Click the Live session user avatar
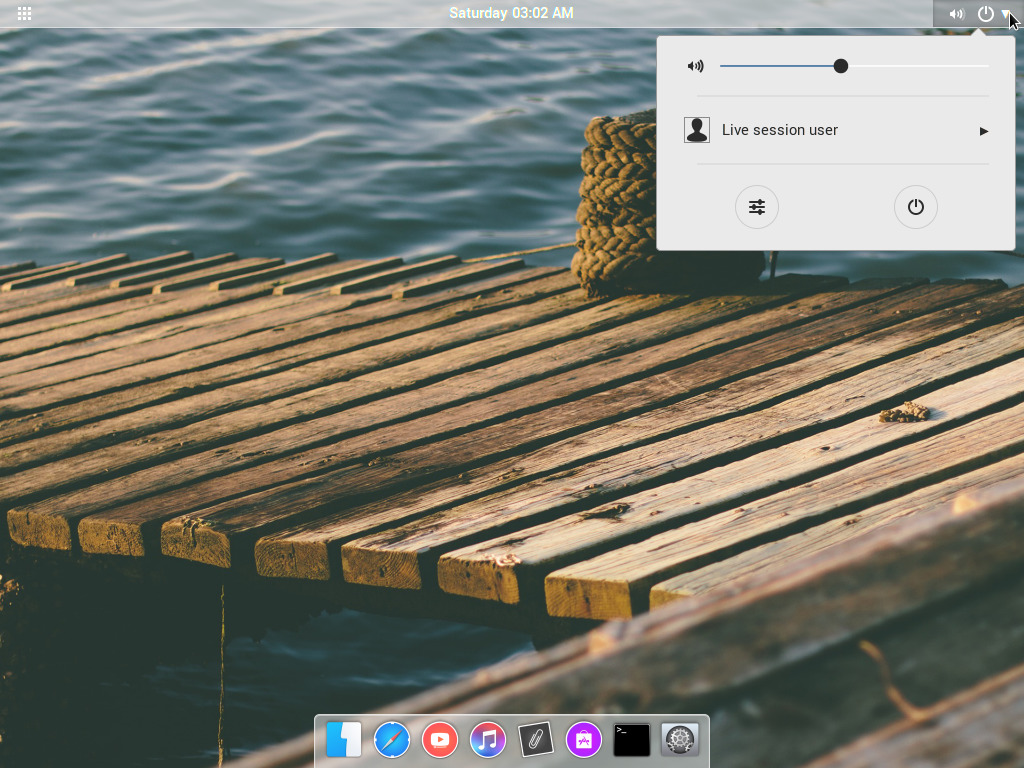Viewport: 1024px width, 768px height. tap(697, 129)
